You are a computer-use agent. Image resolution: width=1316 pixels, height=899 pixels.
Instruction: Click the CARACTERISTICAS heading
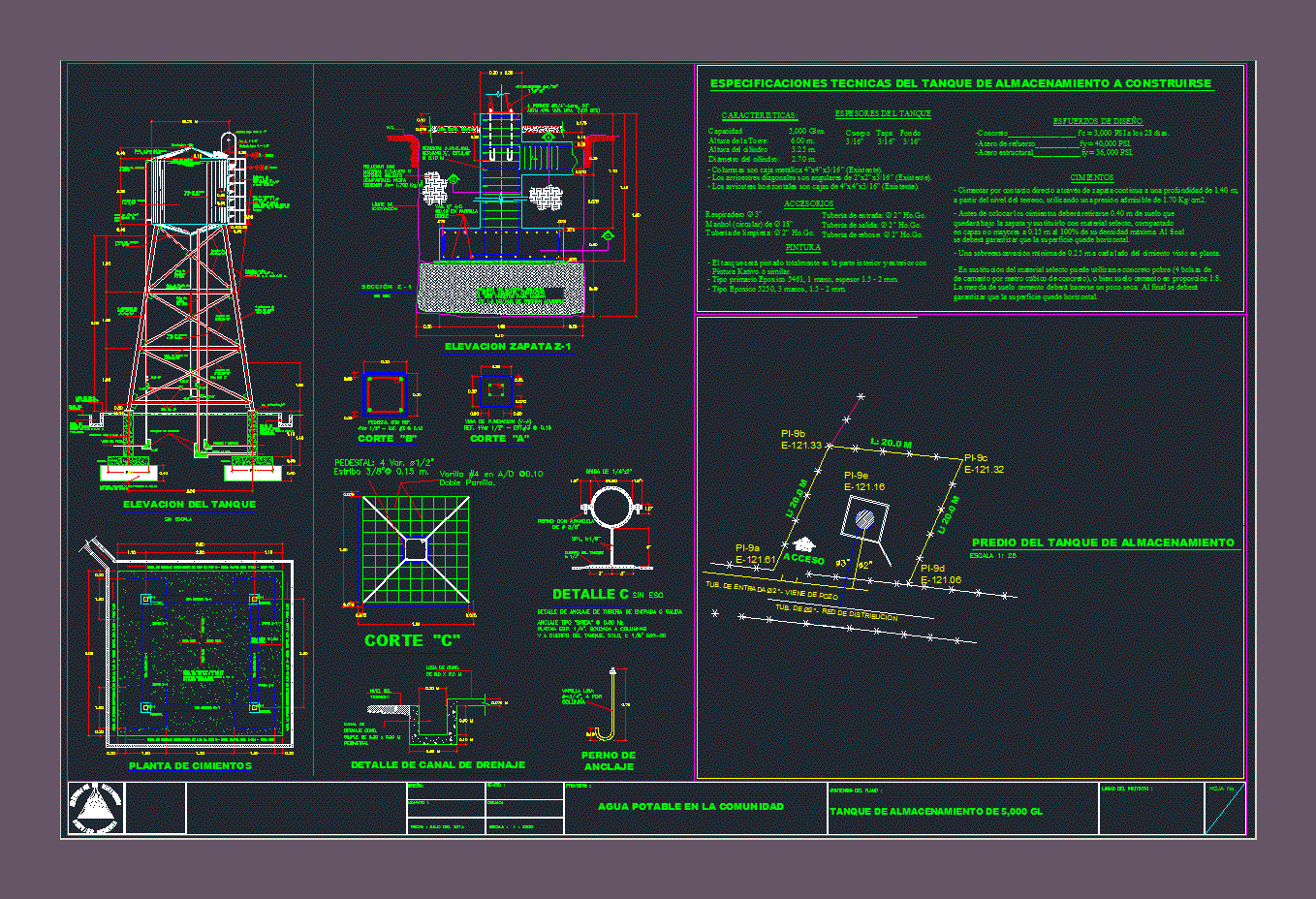(759, 115)
